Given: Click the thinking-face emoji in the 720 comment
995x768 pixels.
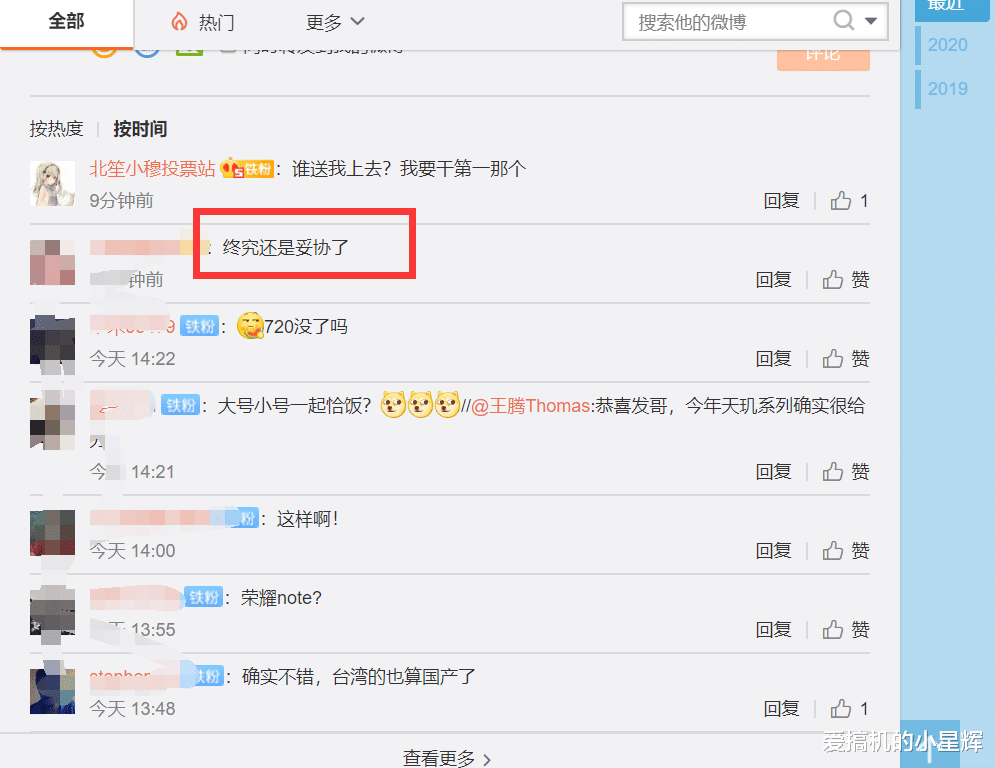Looking at the screenshot, I should click(250, 325).
